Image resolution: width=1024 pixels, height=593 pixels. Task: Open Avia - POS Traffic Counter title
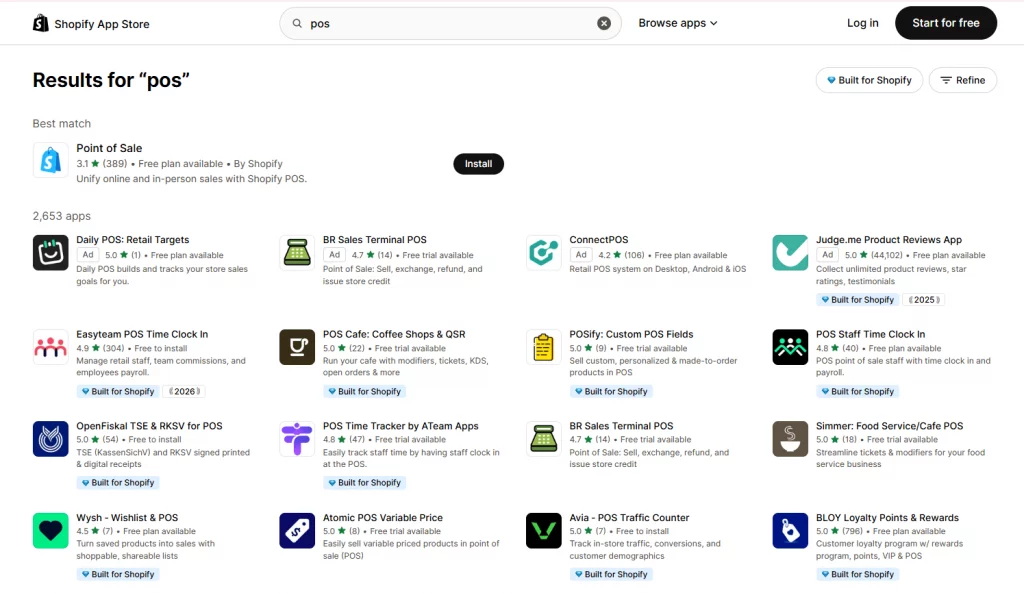pyautogui.click(x=630, y=517)
